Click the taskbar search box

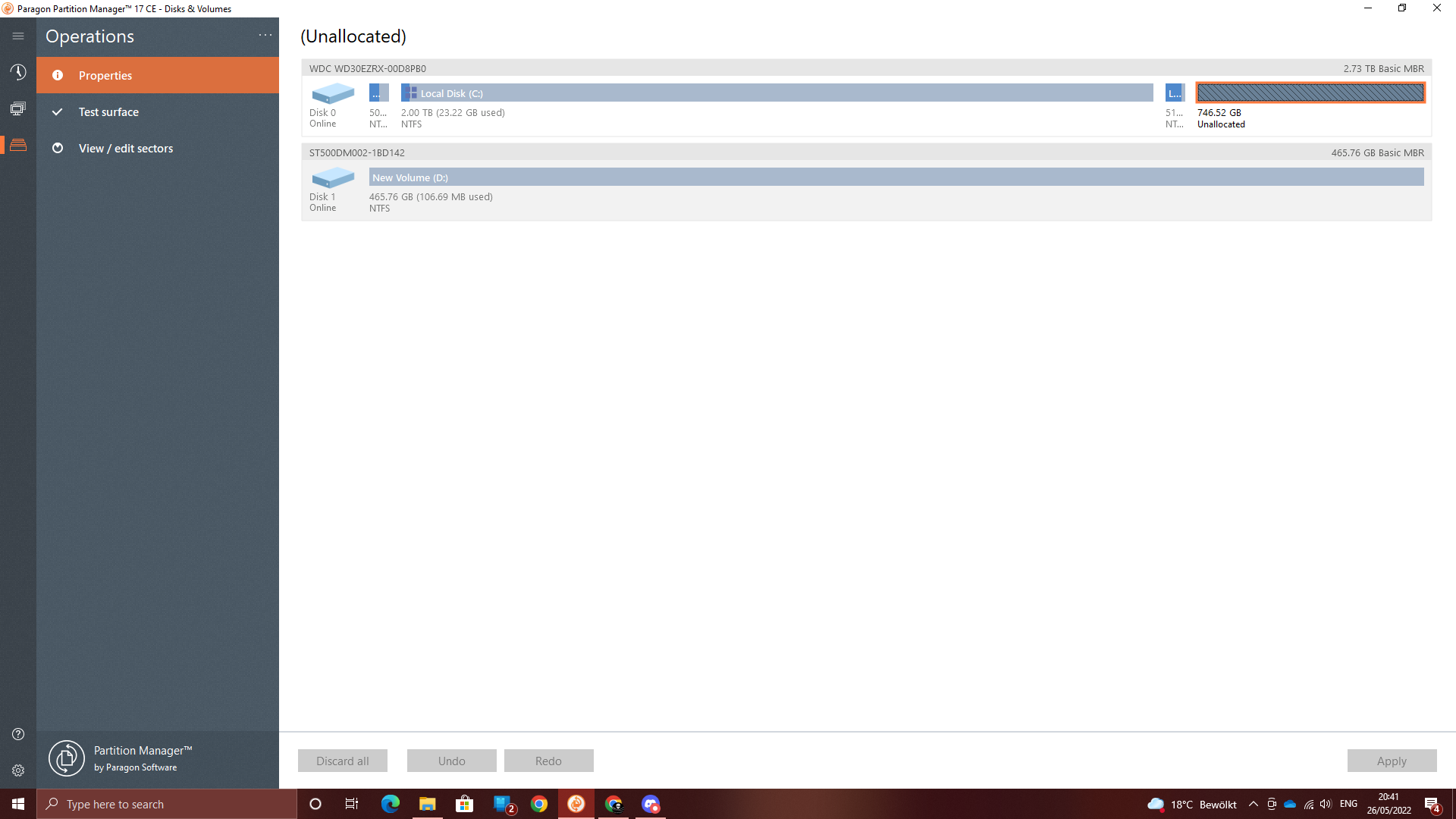pos(167,804)
